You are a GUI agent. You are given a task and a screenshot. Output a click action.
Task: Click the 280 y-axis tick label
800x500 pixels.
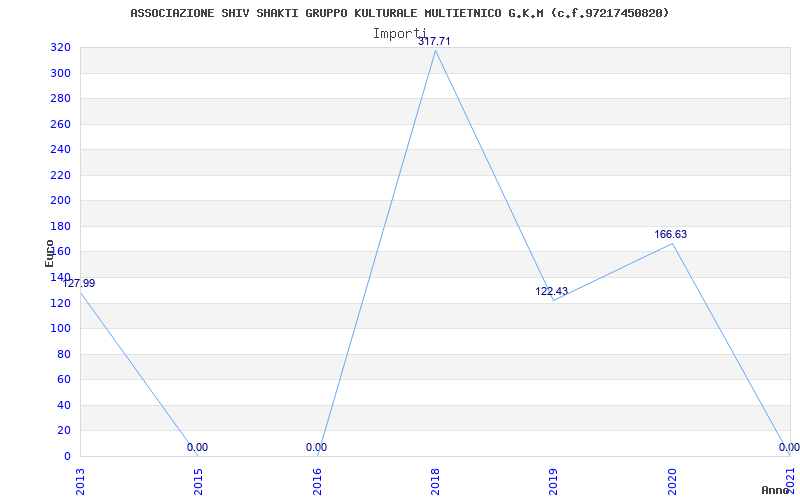click(60, 99)
